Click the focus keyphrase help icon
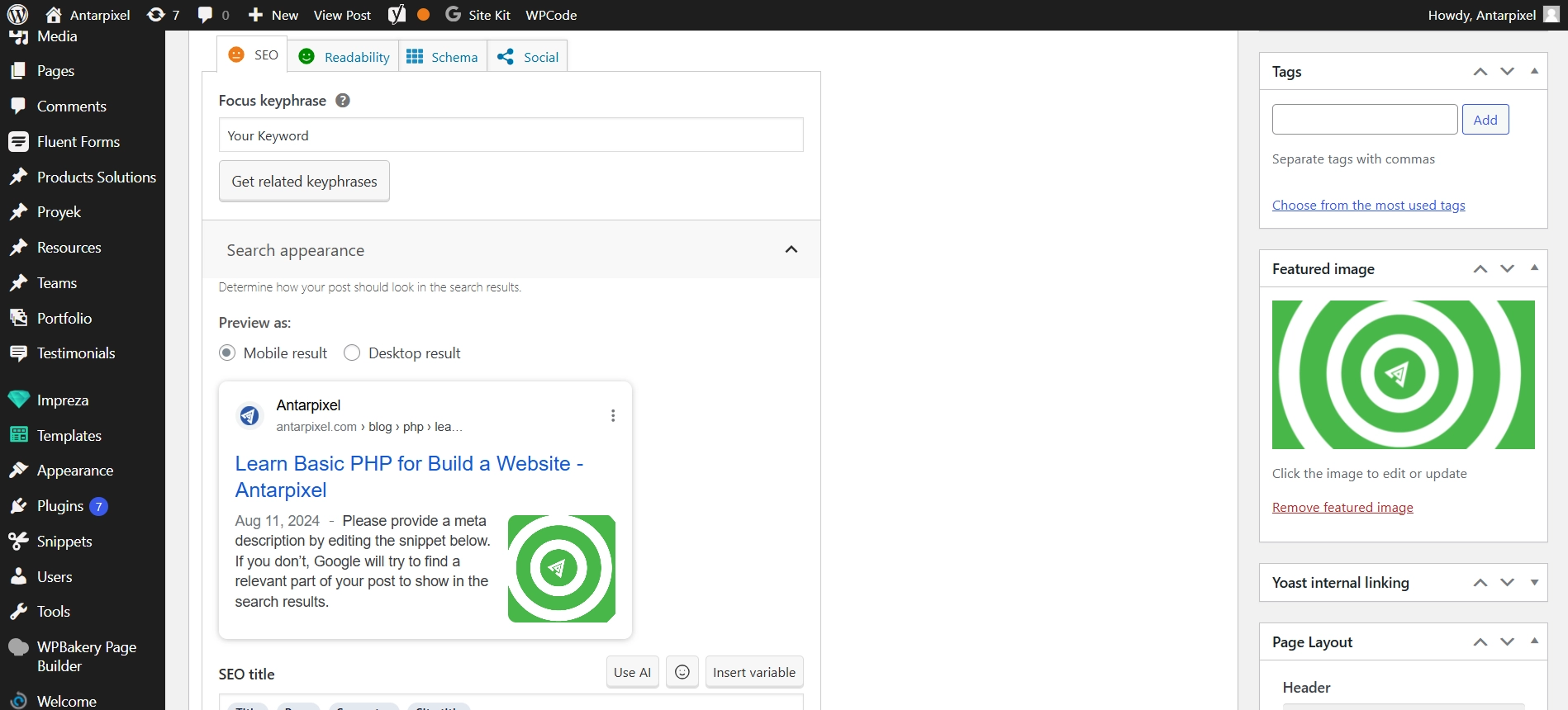The image size is (1568, 710). coord(343,101)
